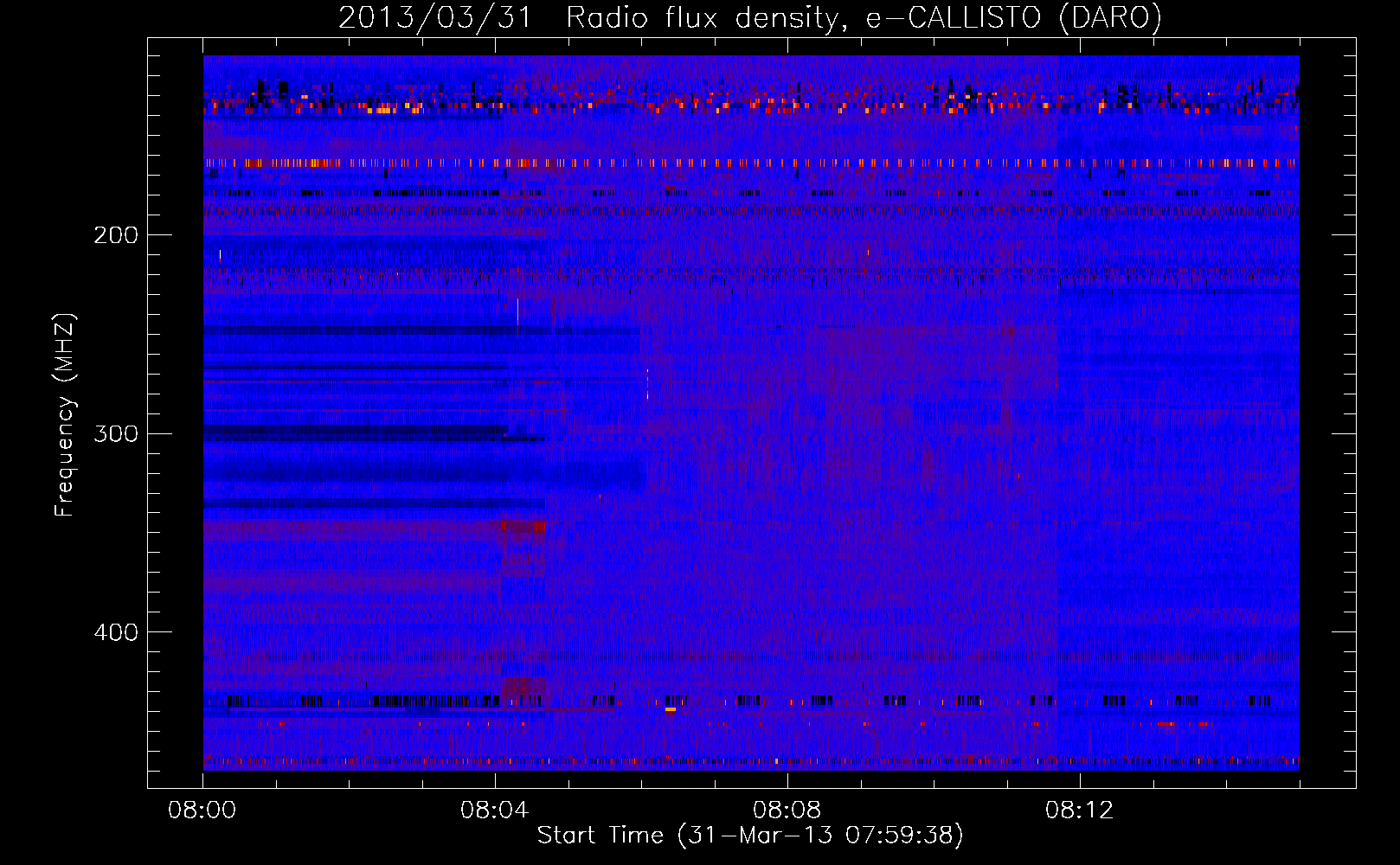Click the 08:08 time tick label
This screenshot has width=1400, height=865.
(x=787, y=811)
